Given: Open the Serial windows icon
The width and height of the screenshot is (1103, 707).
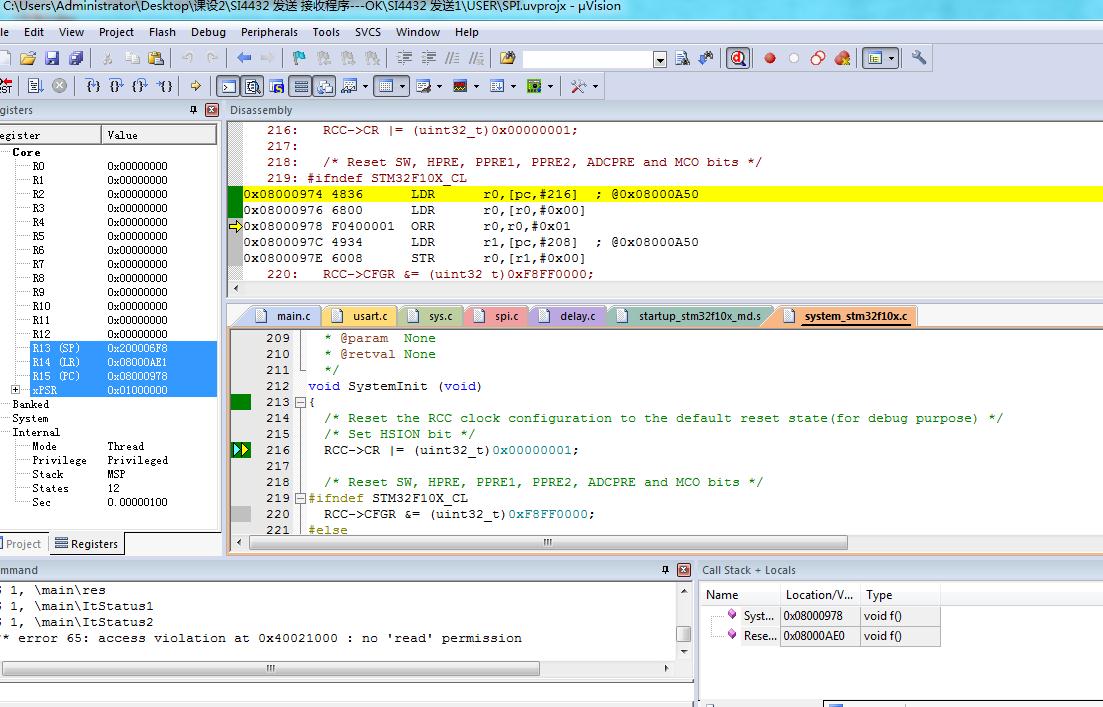Looking at the screenshot, I should pyautogui.click(x=423, y=86).
